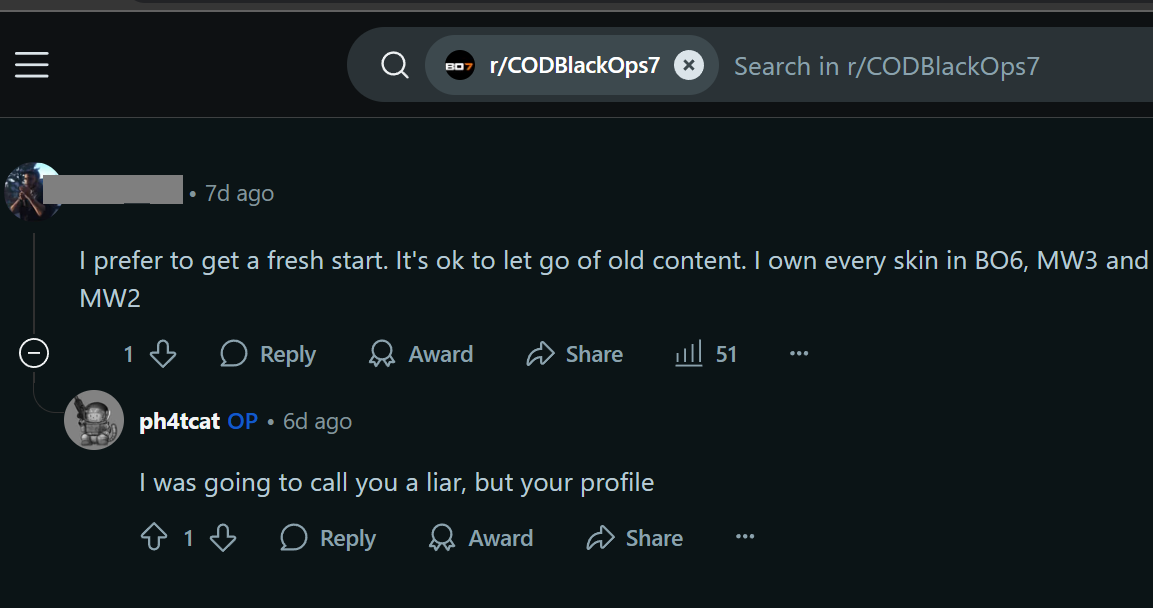
Task: View insights showing 51 views
Action: 706,354
